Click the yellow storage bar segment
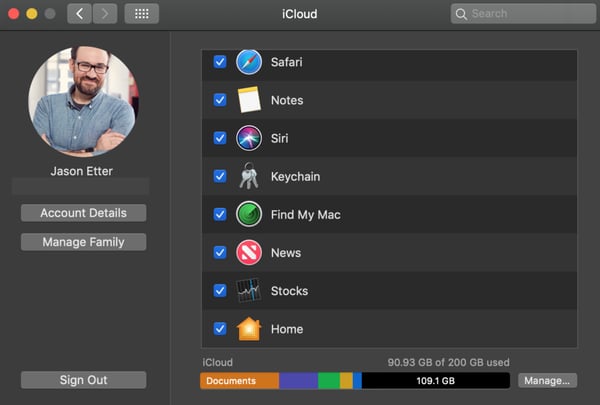Screen dimensions: 600x405 tap(346, 381)
